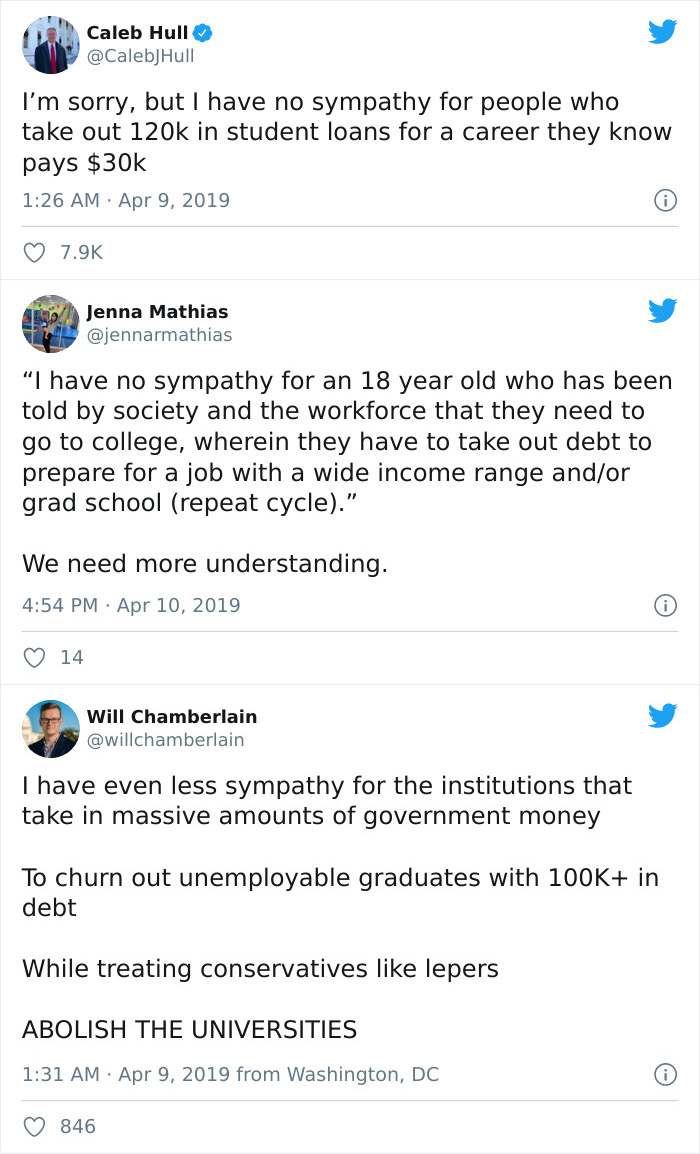Click the info icon on Jenna Mathias's tweet
700x1154 pixels.
pyautogui.click(x=665, y=605)
